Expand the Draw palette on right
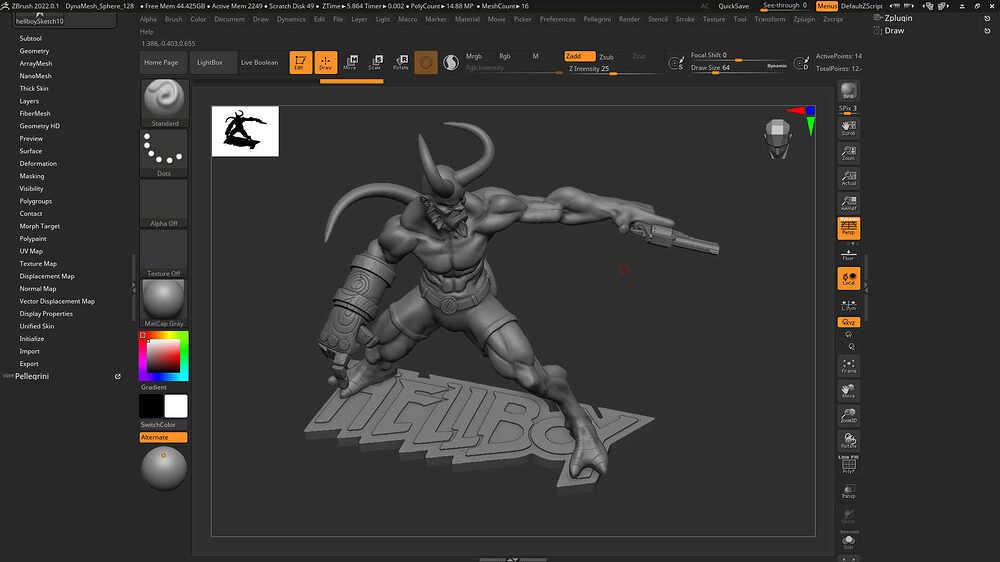The image size is (1000, 562). [894, 31]
